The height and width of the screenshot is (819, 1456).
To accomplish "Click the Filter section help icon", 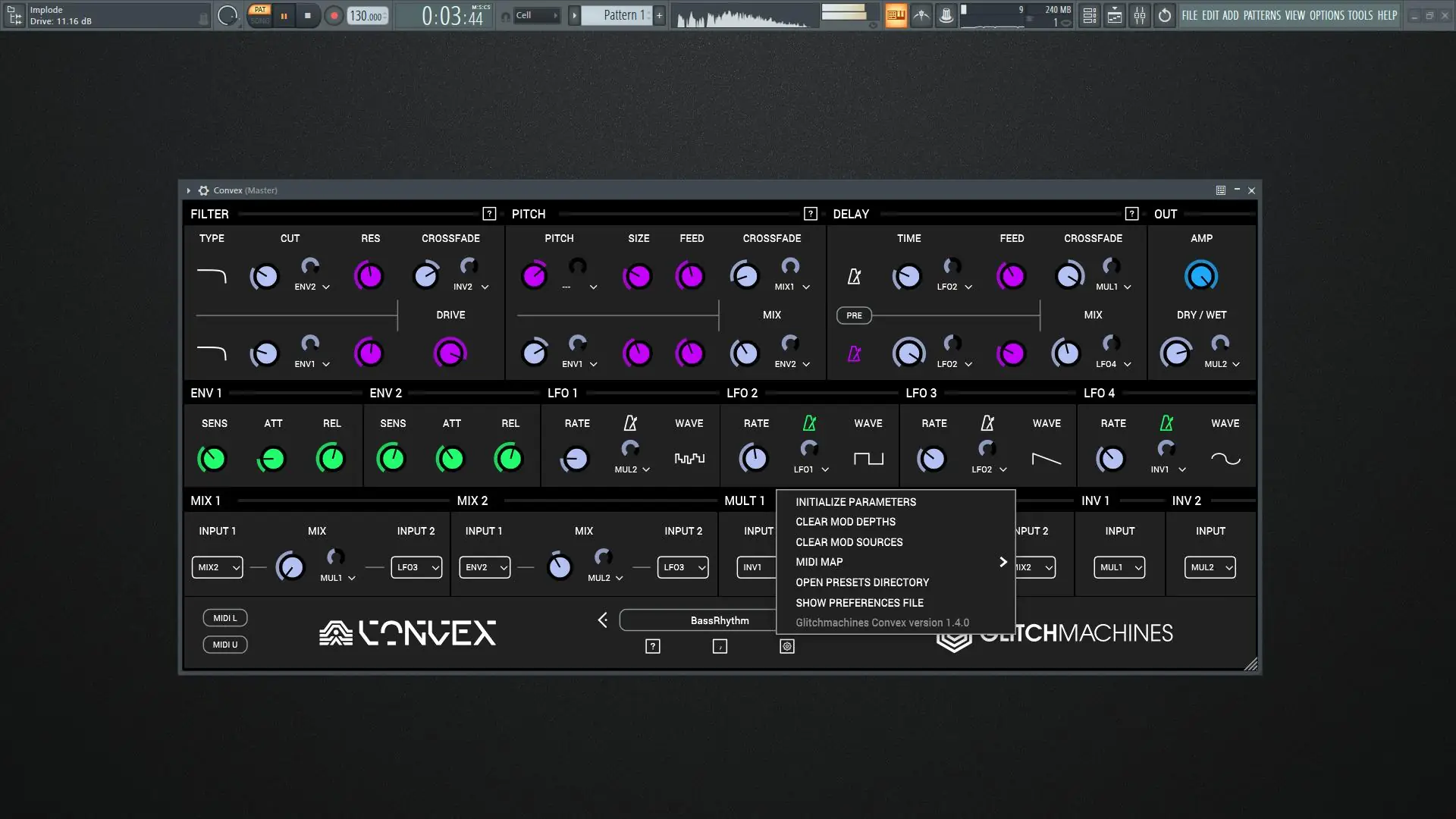I will (x=489, y=214).
